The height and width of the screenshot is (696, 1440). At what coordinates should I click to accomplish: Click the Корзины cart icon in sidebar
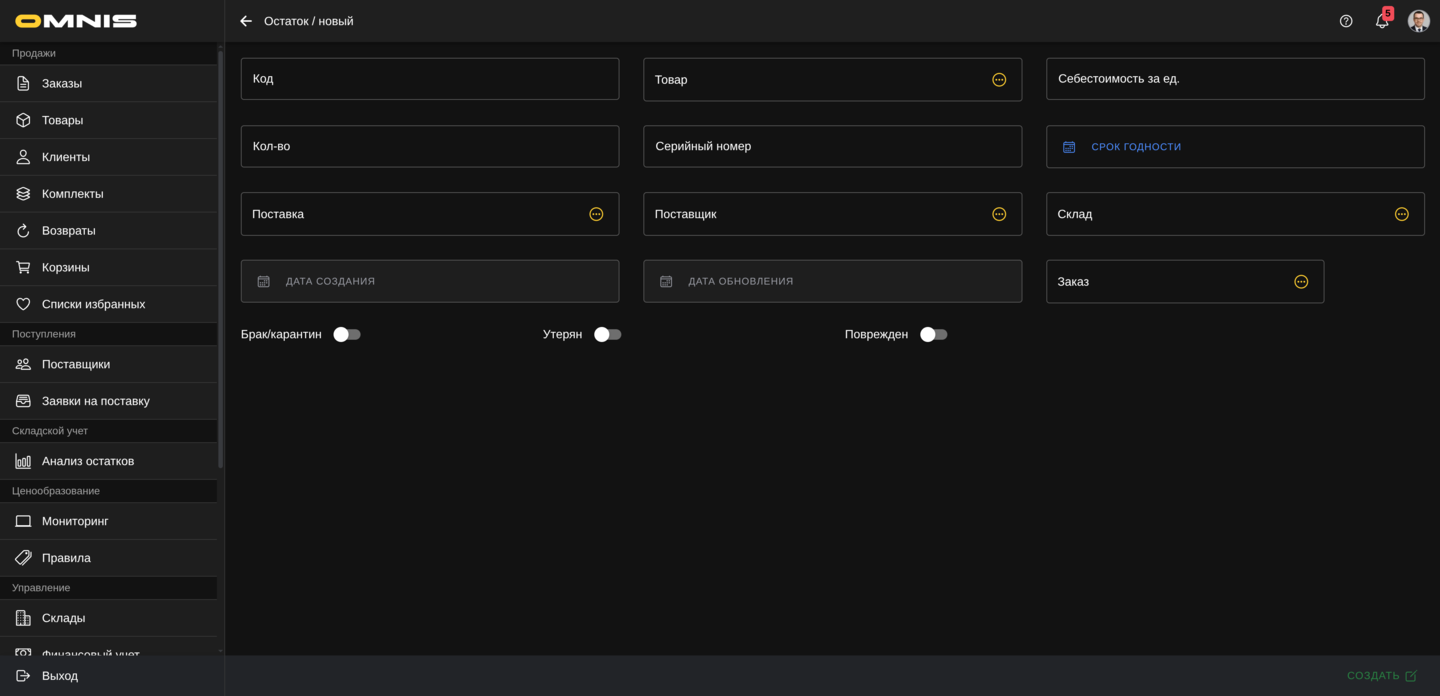23,267
